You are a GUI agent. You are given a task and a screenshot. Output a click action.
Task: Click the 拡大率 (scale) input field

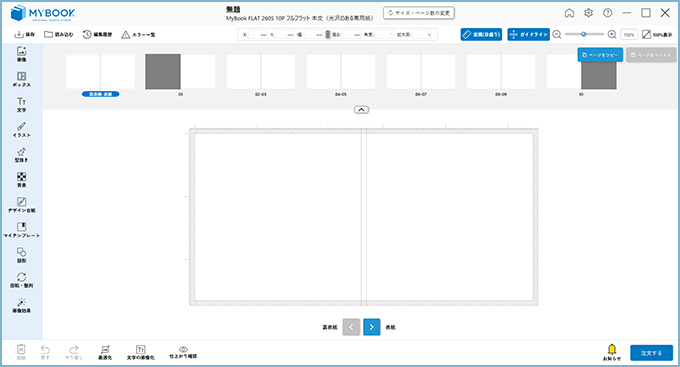click(422, 34)
